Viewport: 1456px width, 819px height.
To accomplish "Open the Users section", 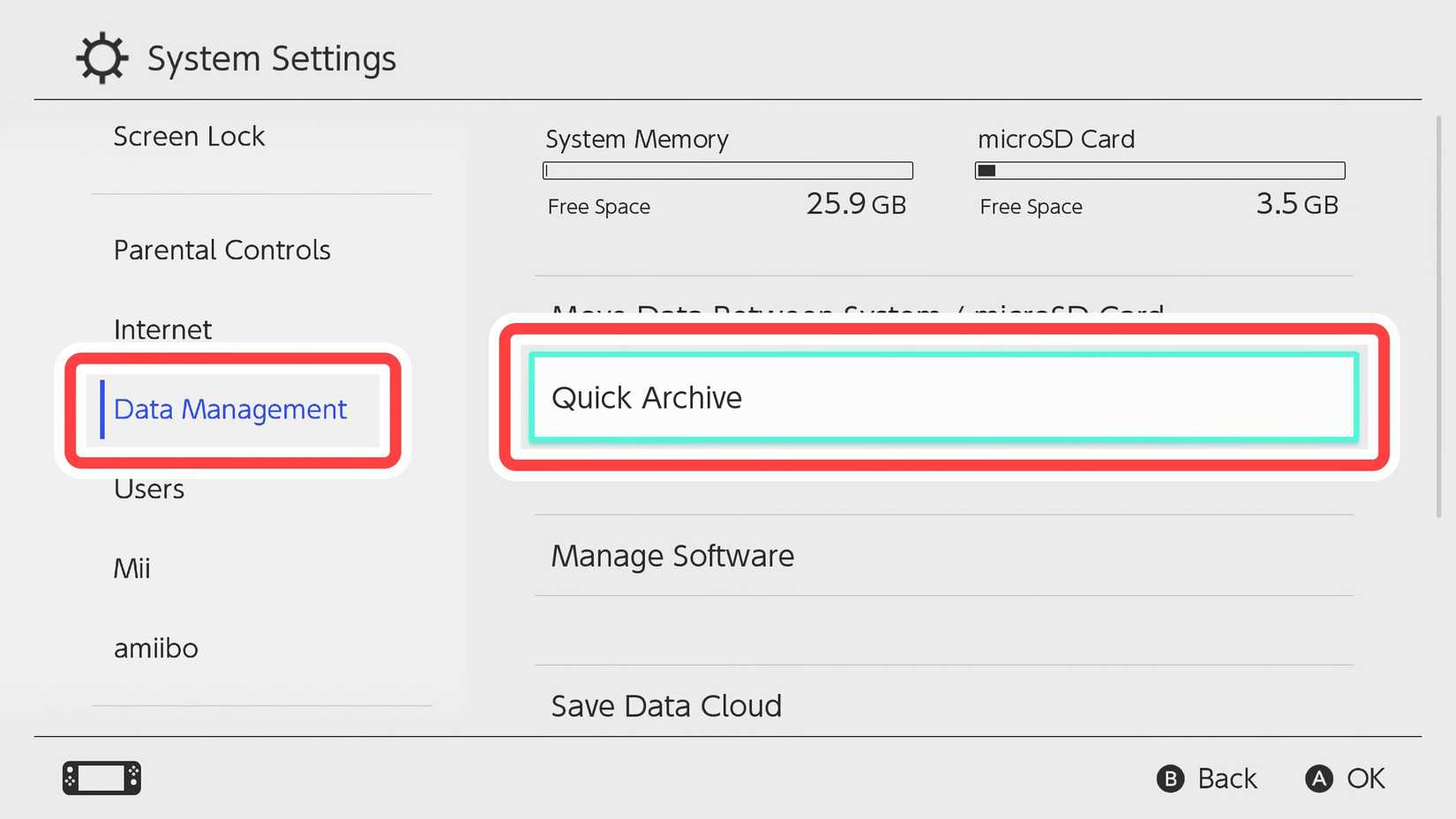I will coord(148,488).
